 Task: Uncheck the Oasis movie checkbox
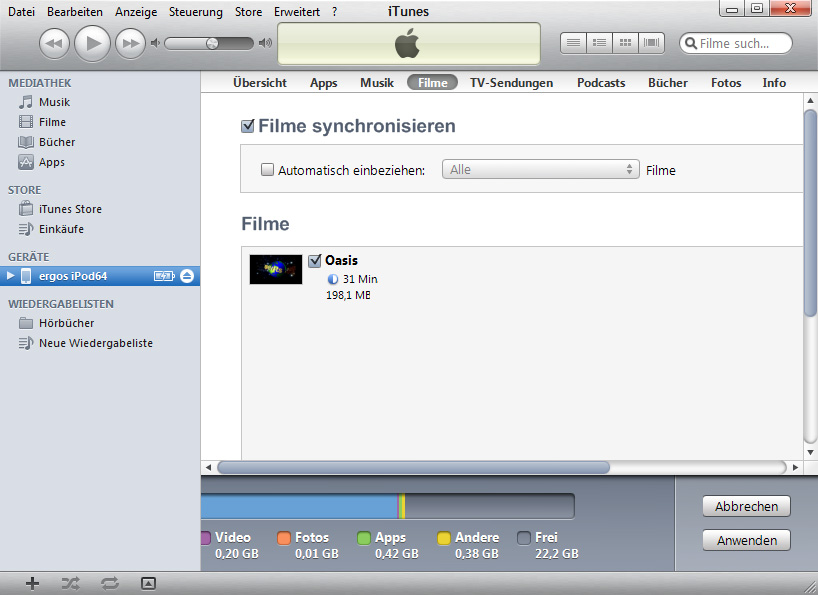click(315, 260)
